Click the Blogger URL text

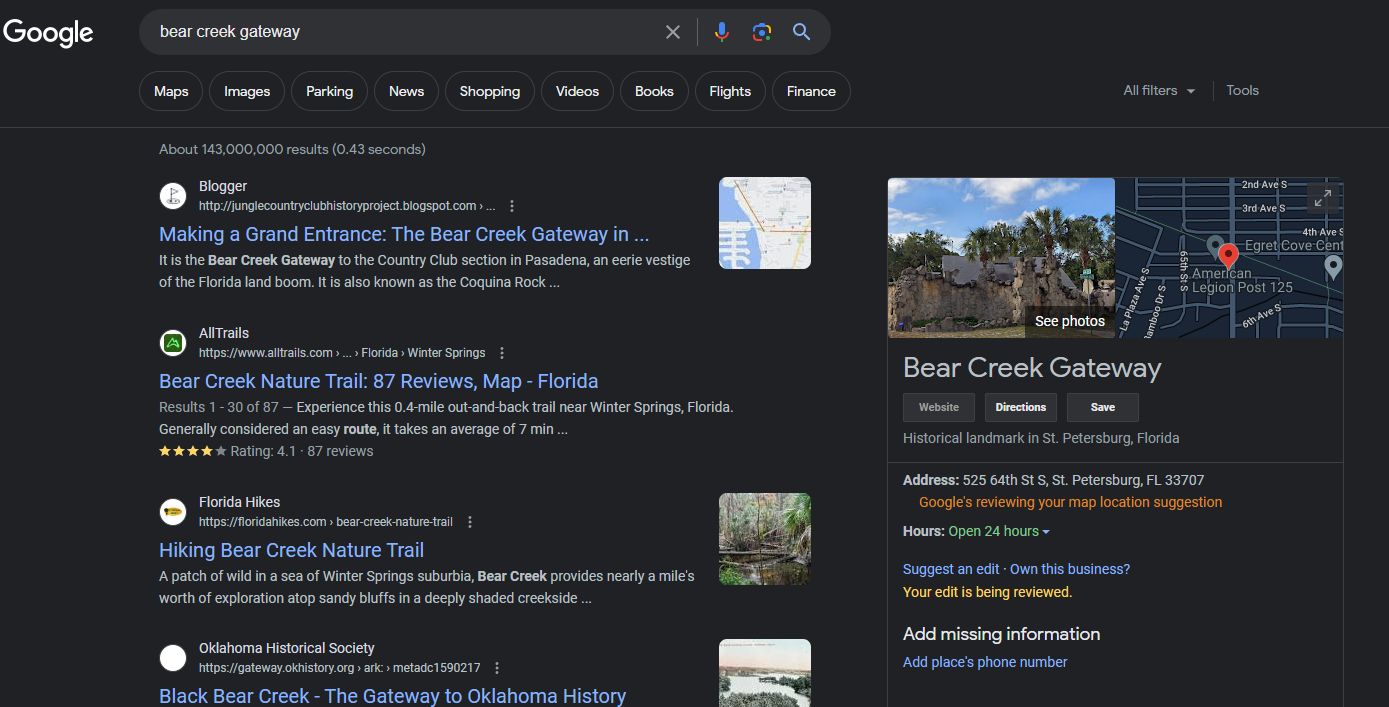(x=346, y=206)
